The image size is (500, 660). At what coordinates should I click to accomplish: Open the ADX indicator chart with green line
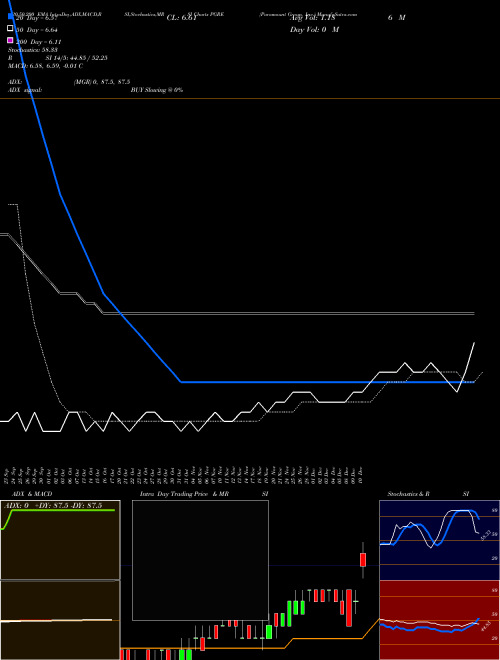pos(60,540)
